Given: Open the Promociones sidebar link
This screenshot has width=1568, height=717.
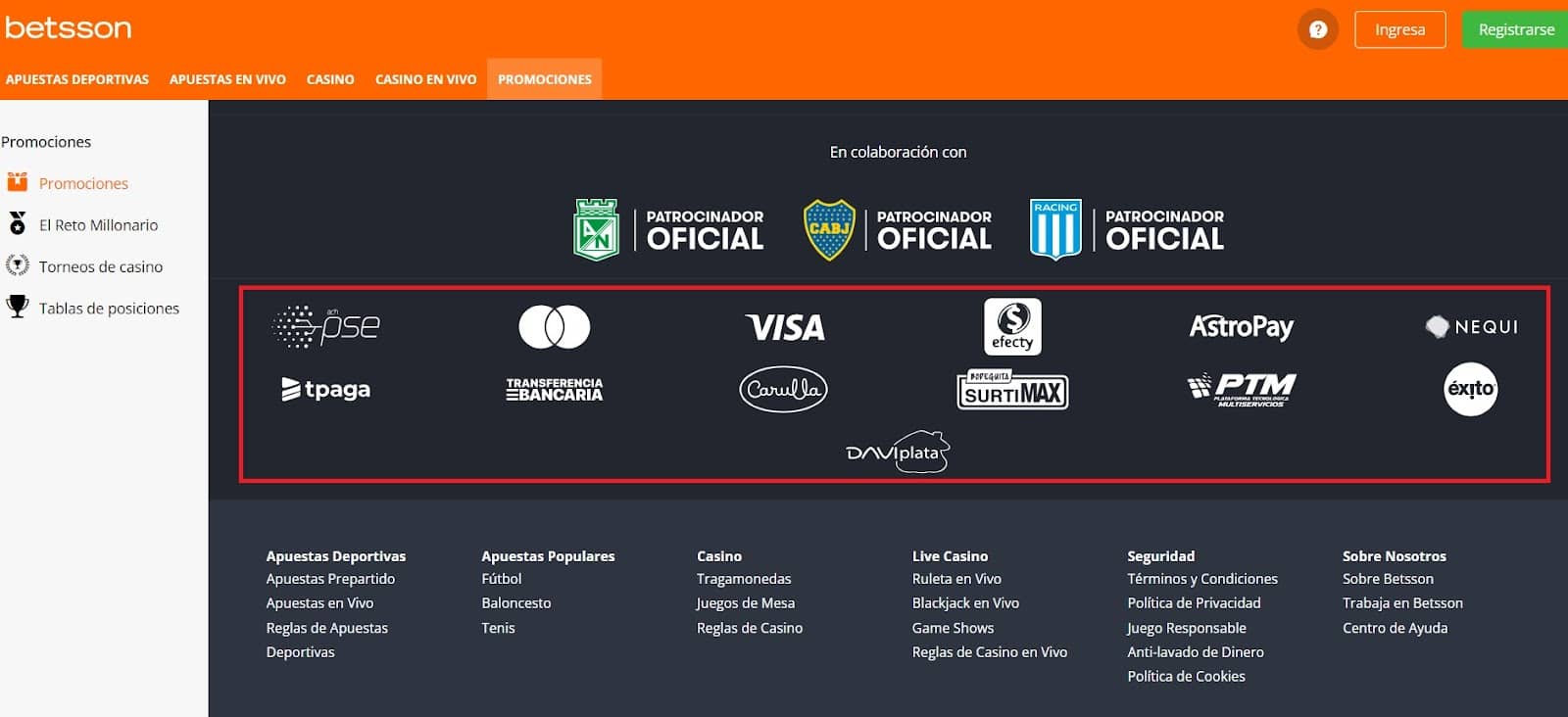Looking at the screenshot, I should [x=83, y=183].
